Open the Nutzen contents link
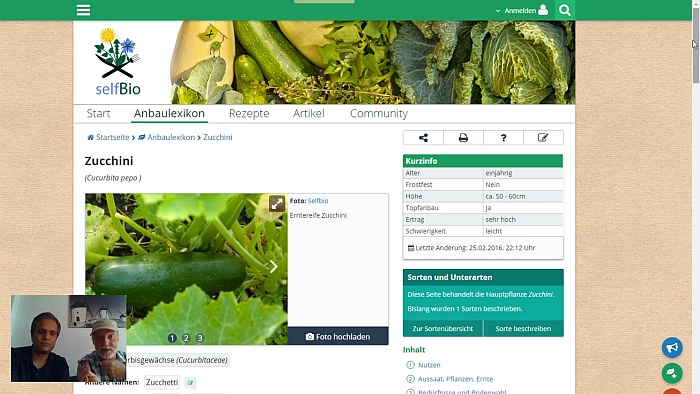Image resolution: width=700 pixels, height=394 pixels. [429, 365]
